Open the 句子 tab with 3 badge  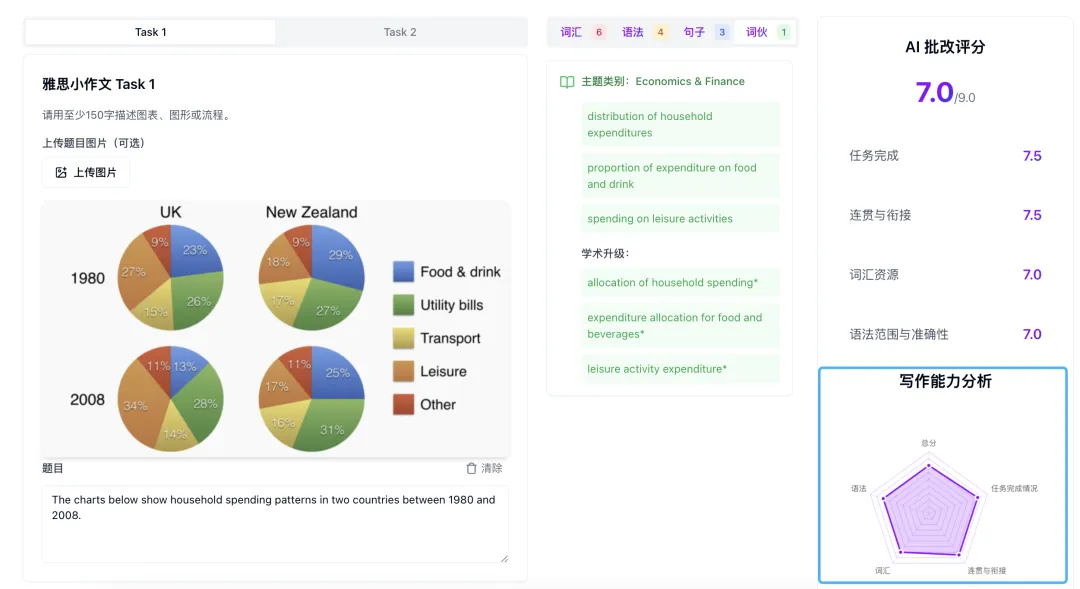click(x=704, y=32)
